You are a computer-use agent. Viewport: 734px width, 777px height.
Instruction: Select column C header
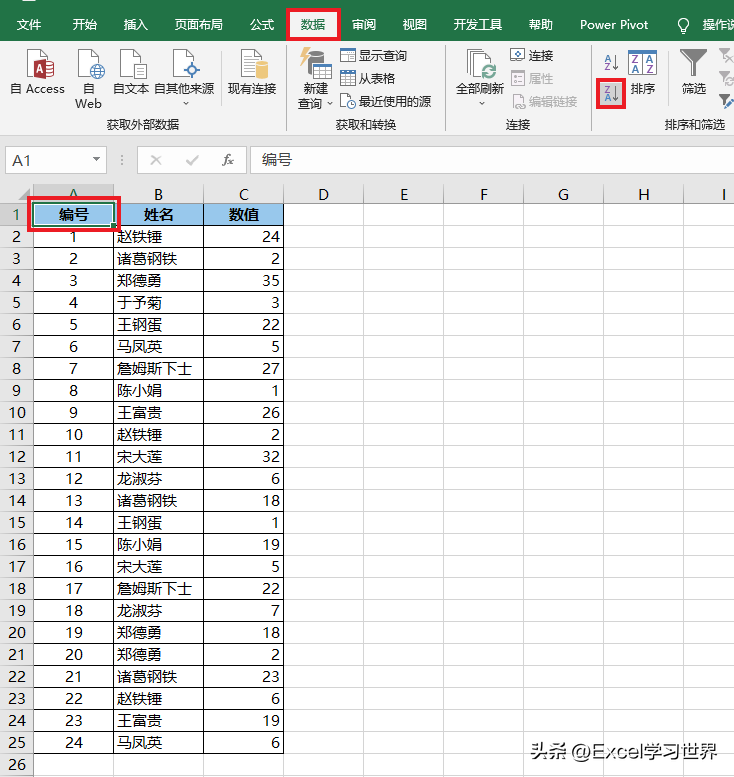click(243, 194)
